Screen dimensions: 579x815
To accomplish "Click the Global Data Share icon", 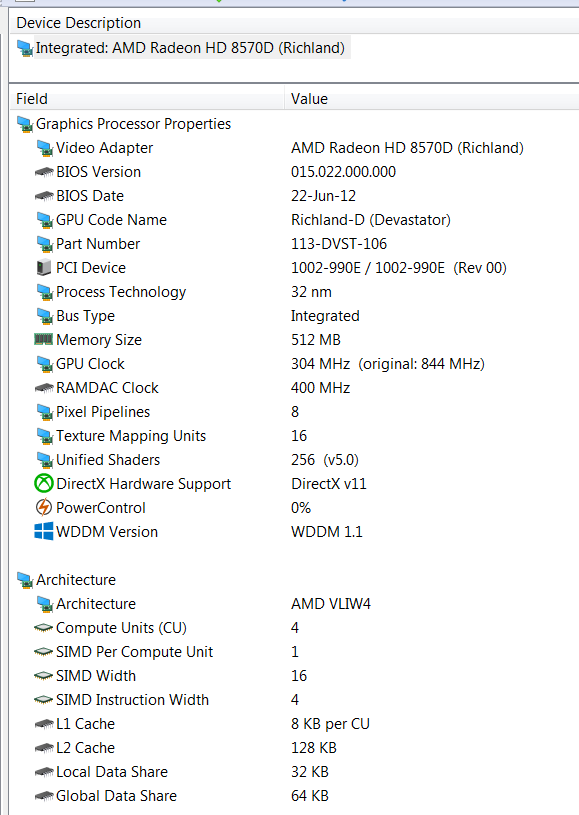I will (x=44, y=796).
